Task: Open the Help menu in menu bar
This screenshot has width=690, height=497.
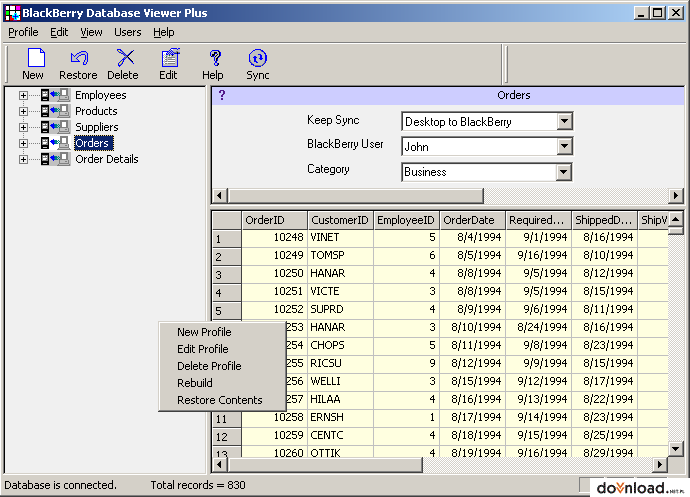Action: pyautogui.click(x=164, y=33)
